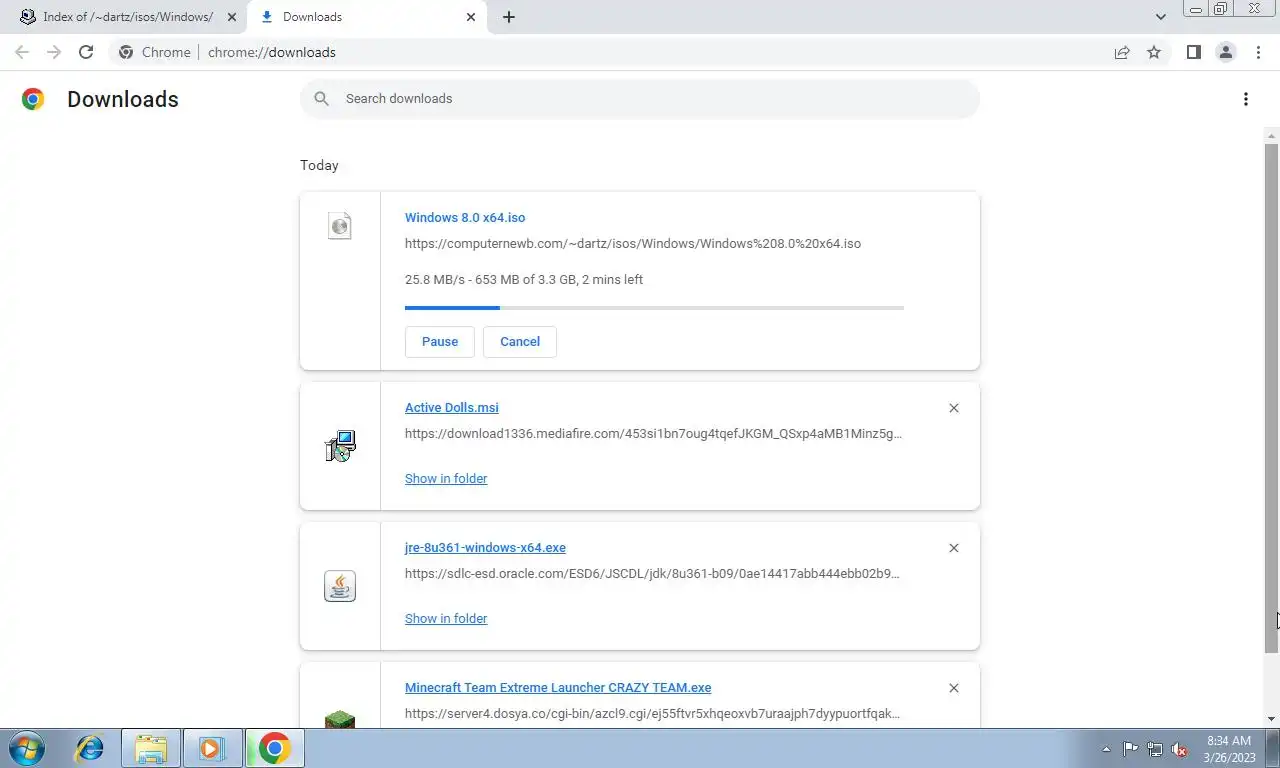
Task: Click the Windows 8.0 download progress bar
Action: click(654, 308)
